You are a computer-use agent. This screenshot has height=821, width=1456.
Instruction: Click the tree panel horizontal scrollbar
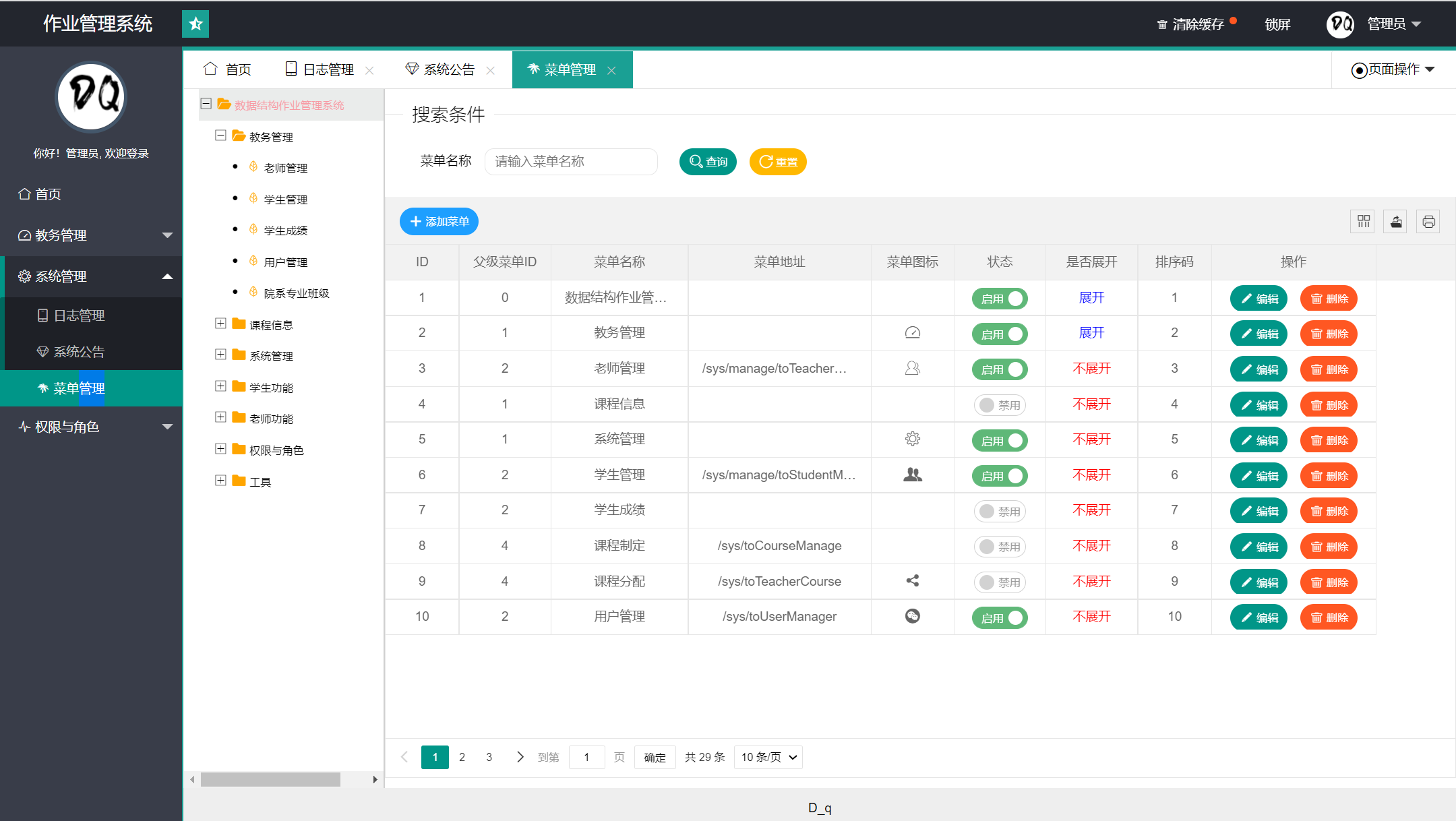click(x=270, y=780)
